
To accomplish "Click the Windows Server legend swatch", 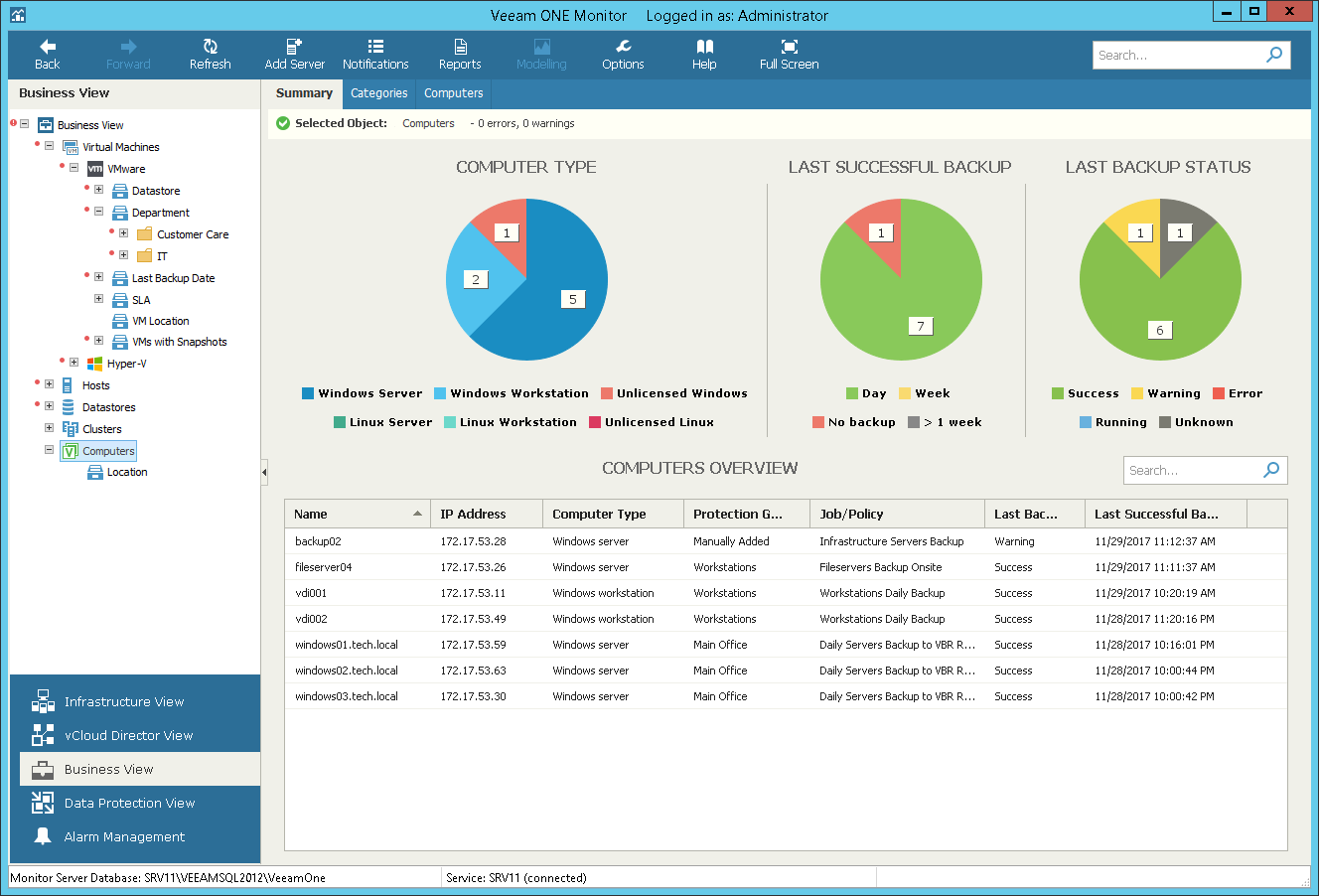I will click(308, 393).
